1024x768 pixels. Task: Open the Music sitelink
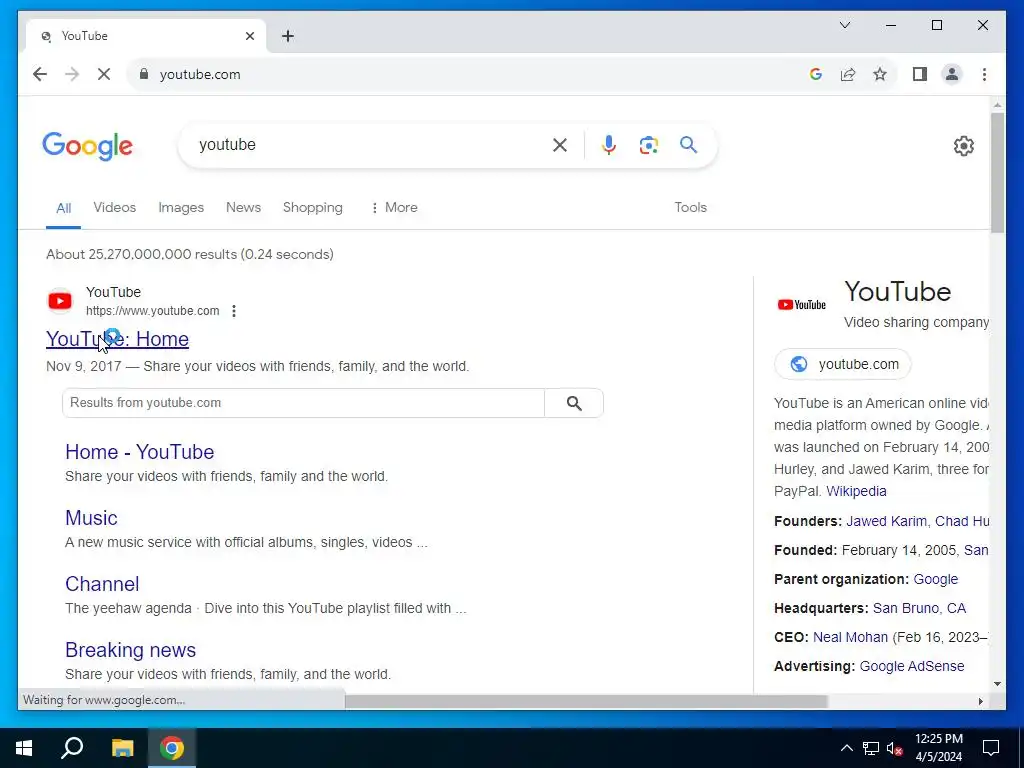[x=91, y=518]
